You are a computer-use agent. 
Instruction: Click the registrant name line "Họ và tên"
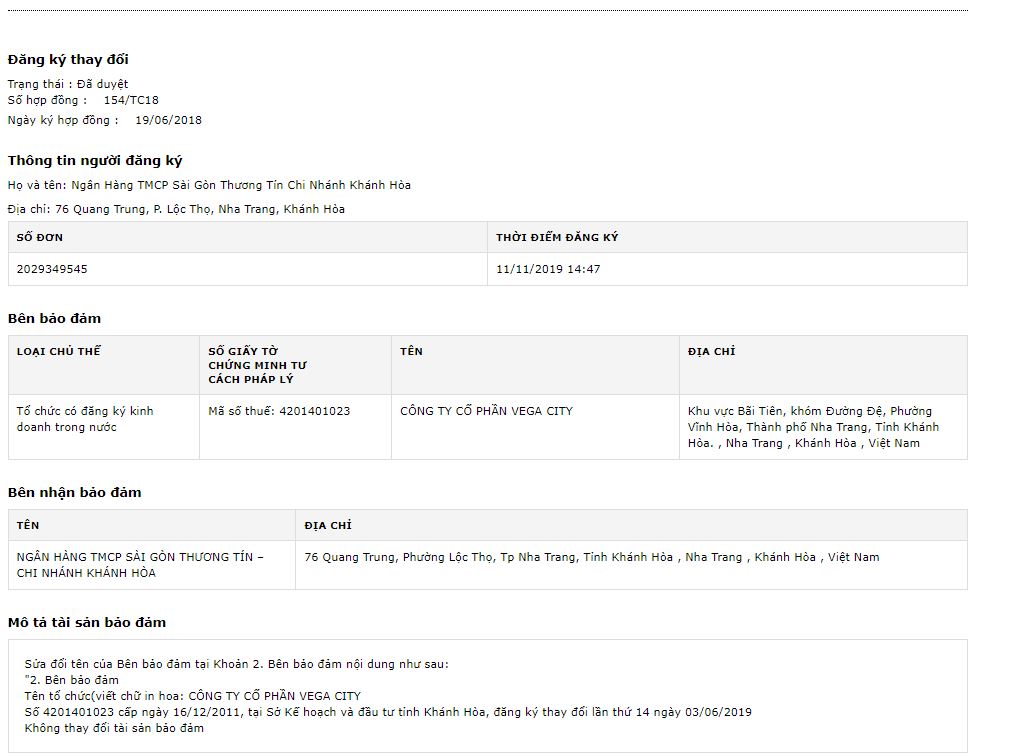pos(209,185)
